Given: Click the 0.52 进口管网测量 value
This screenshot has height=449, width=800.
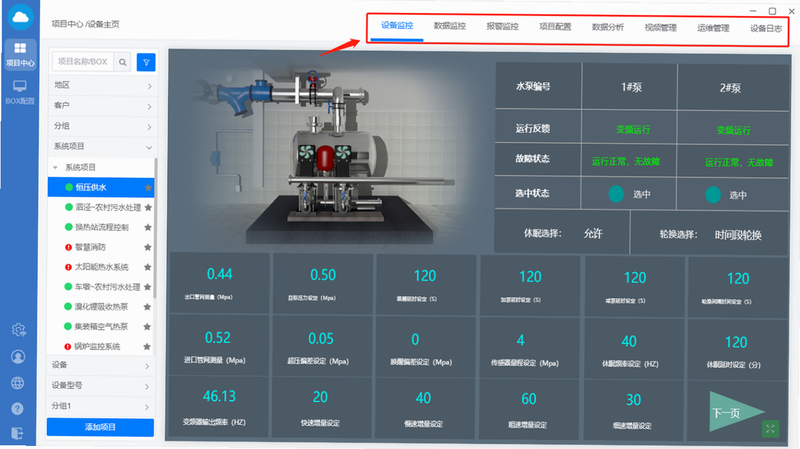Looking at the screenshot, I should pyautogui.click(x=218, y=338).
